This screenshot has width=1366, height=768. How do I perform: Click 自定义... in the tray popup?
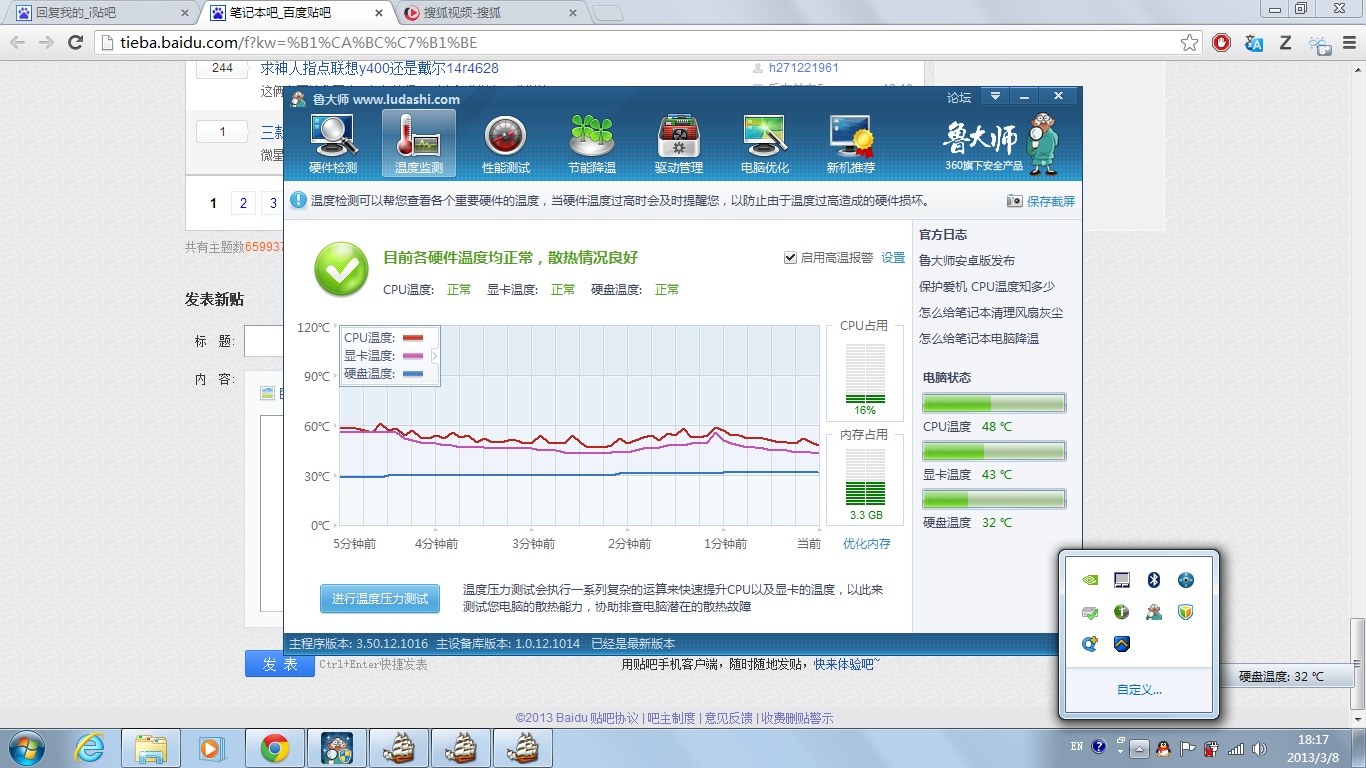click(1140, 690)
